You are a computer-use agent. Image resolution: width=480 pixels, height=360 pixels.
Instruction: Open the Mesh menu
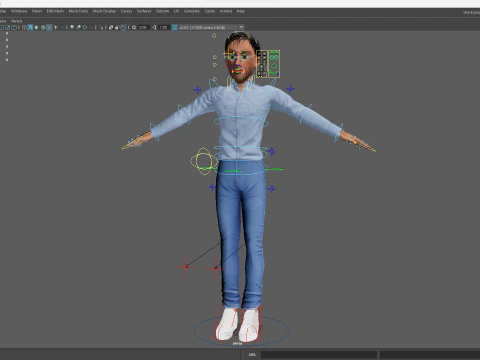(37, 11)
